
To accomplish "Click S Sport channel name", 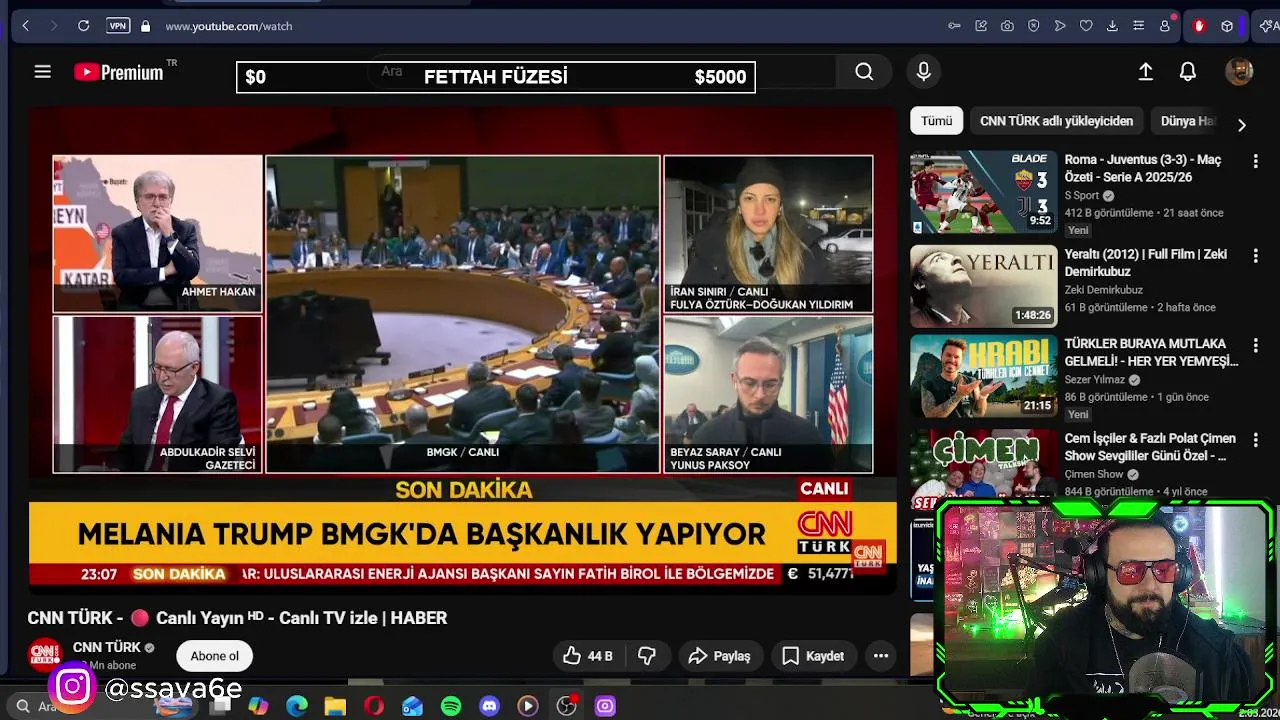I will click(1082, 196).
